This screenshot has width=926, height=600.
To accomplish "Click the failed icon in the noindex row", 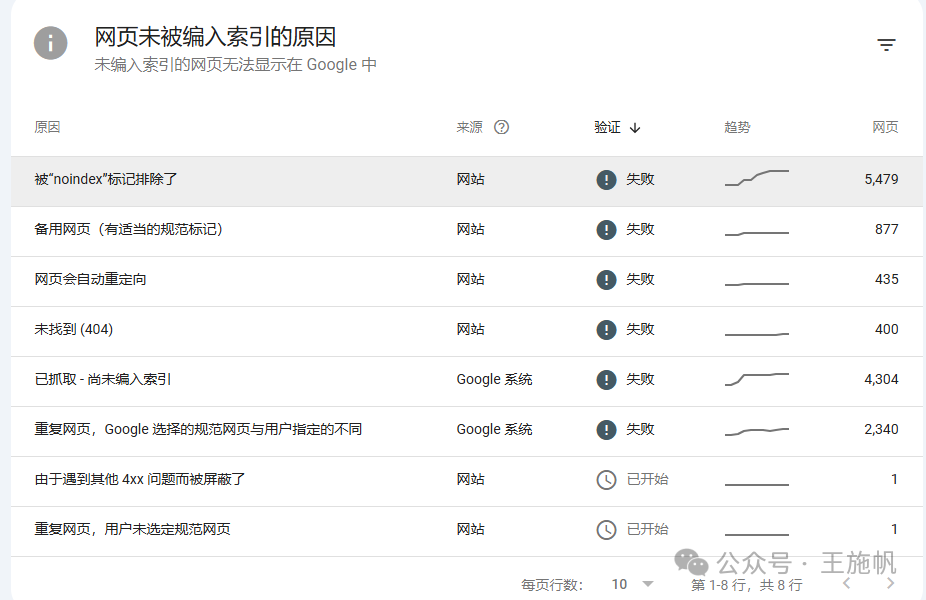I will coord(607,179).
